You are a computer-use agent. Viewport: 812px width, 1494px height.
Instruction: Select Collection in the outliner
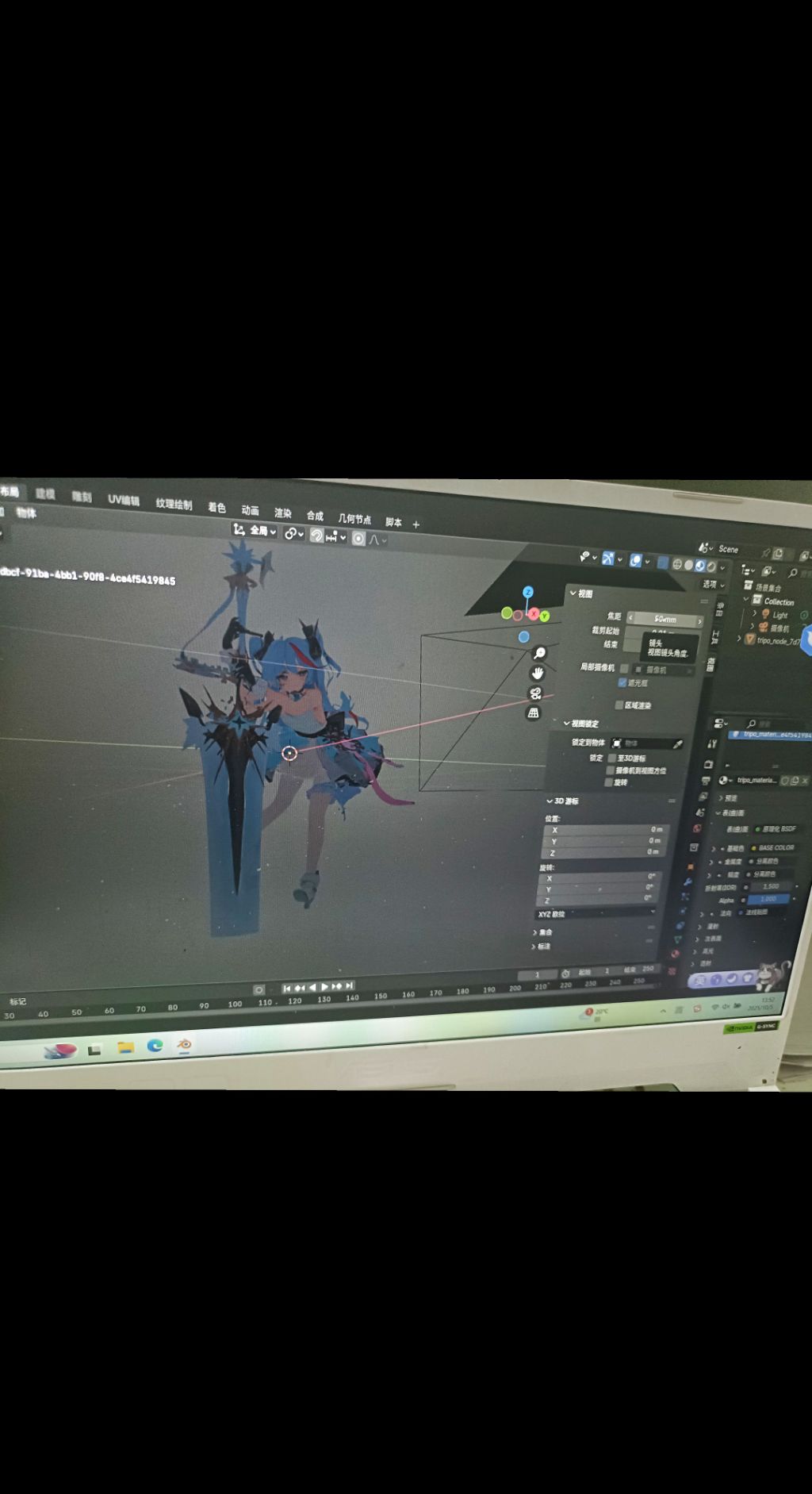click(779, 601)
